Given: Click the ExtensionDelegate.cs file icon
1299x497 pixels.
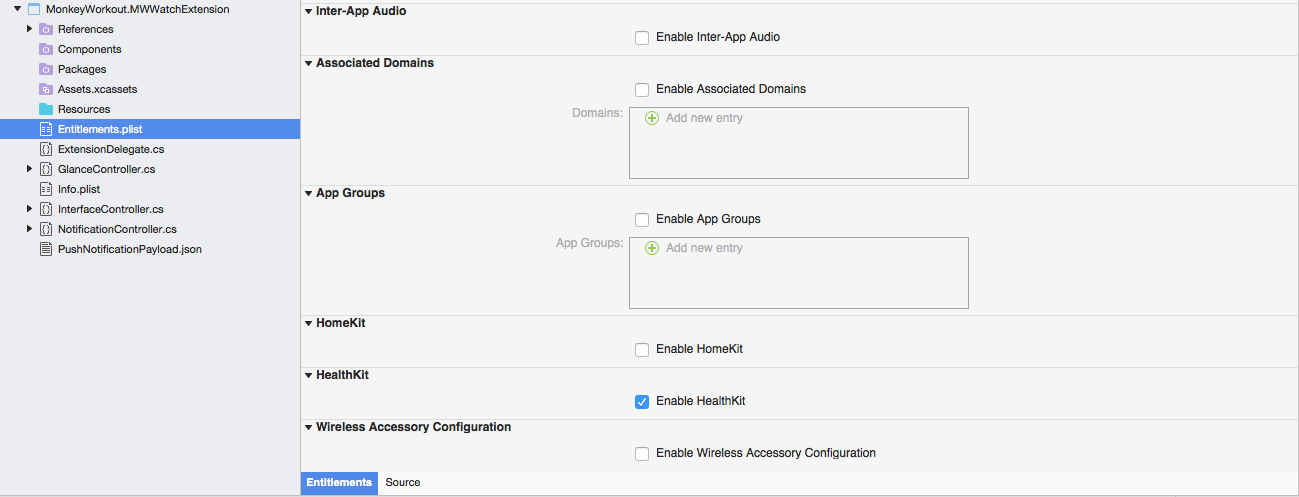Looking at the screenshot, I should pyautogui.click(x=46, y=149).
